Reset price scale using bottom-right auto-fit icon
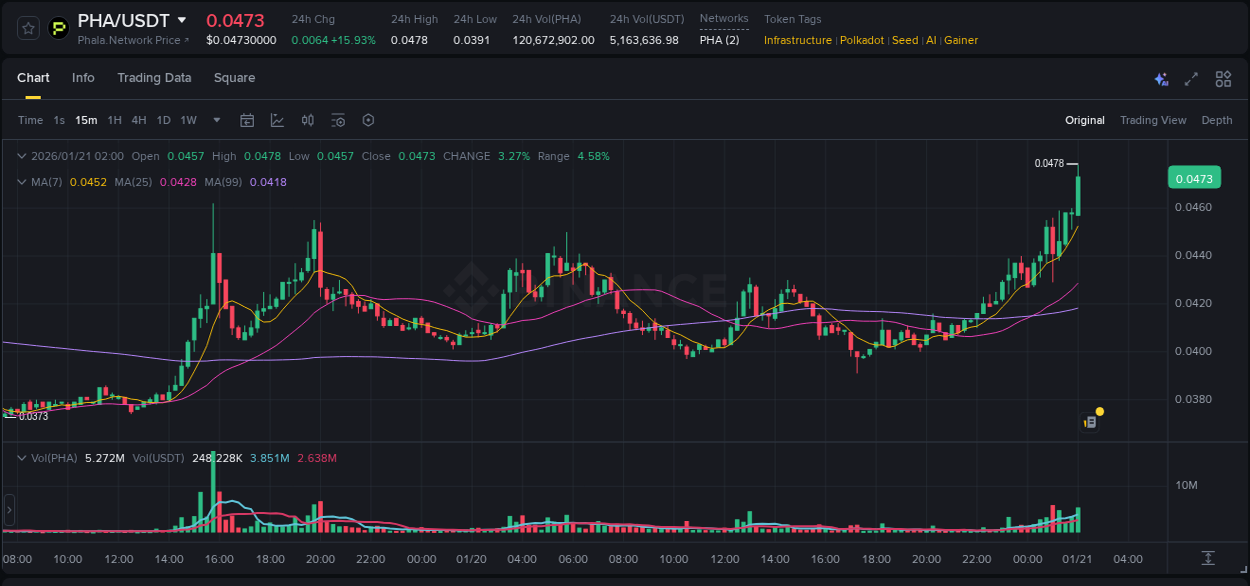The width and height of the screenshot is (1250, 586). 1208,557
